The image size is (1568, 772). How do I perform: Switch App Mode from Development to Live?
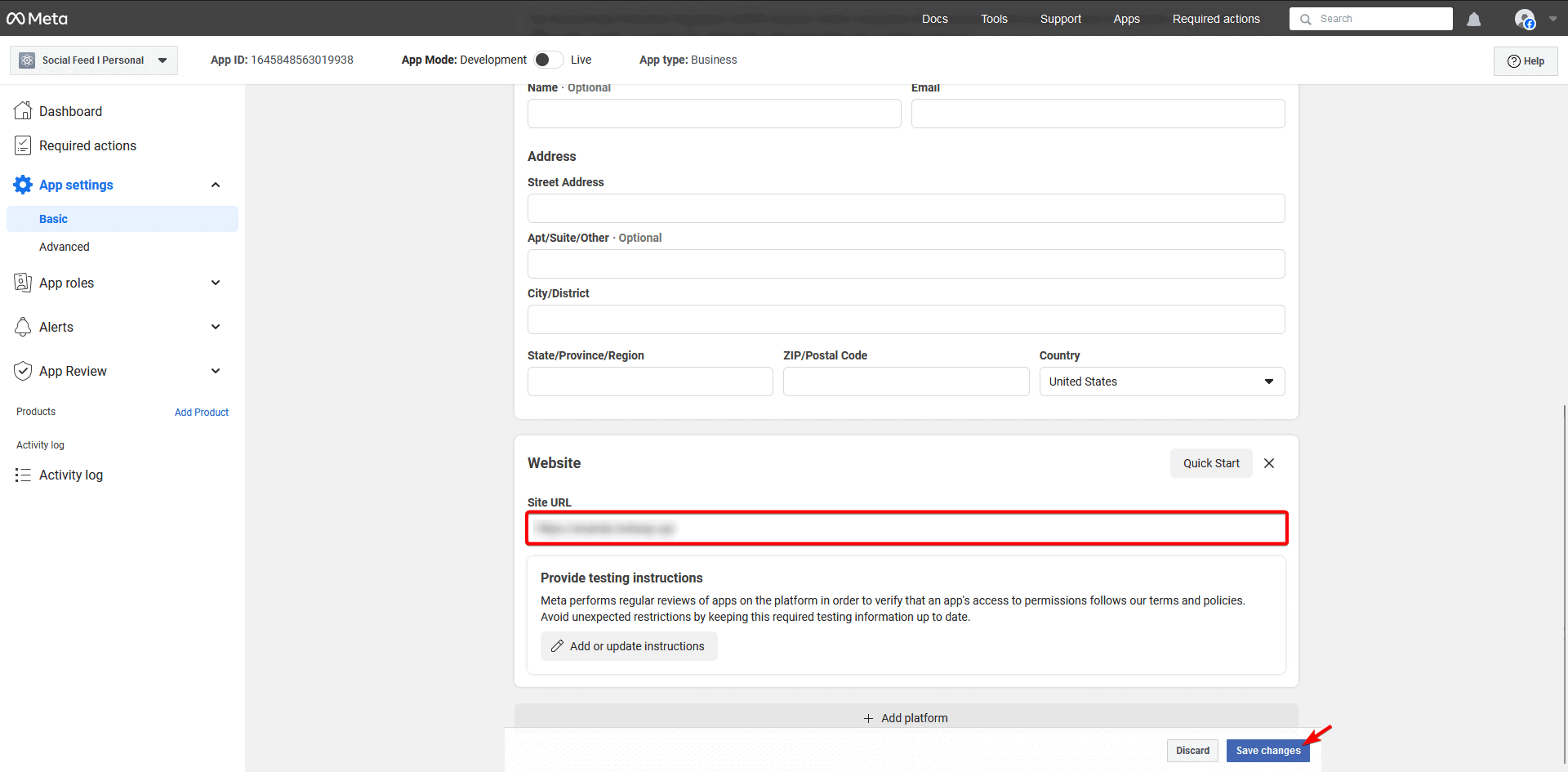(x=548, y=59)
